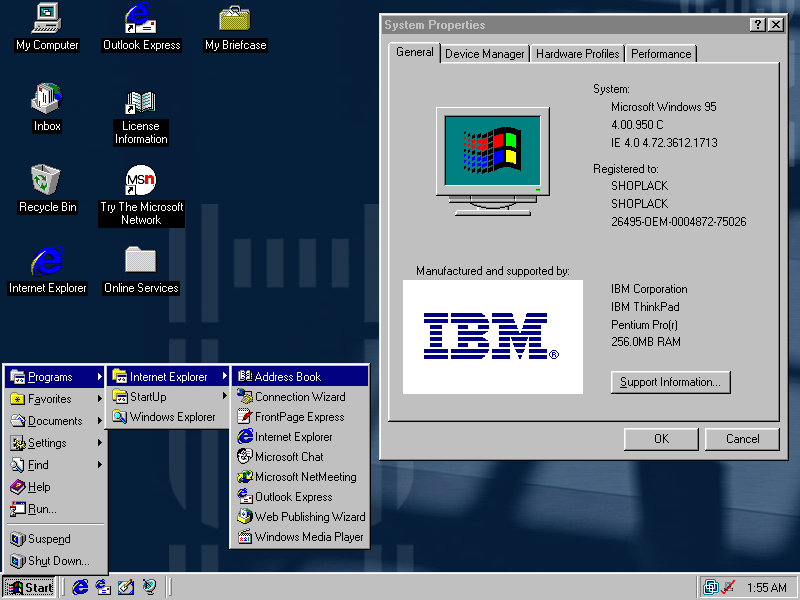Select Programs in the Start menu

[x=56, y=377]
